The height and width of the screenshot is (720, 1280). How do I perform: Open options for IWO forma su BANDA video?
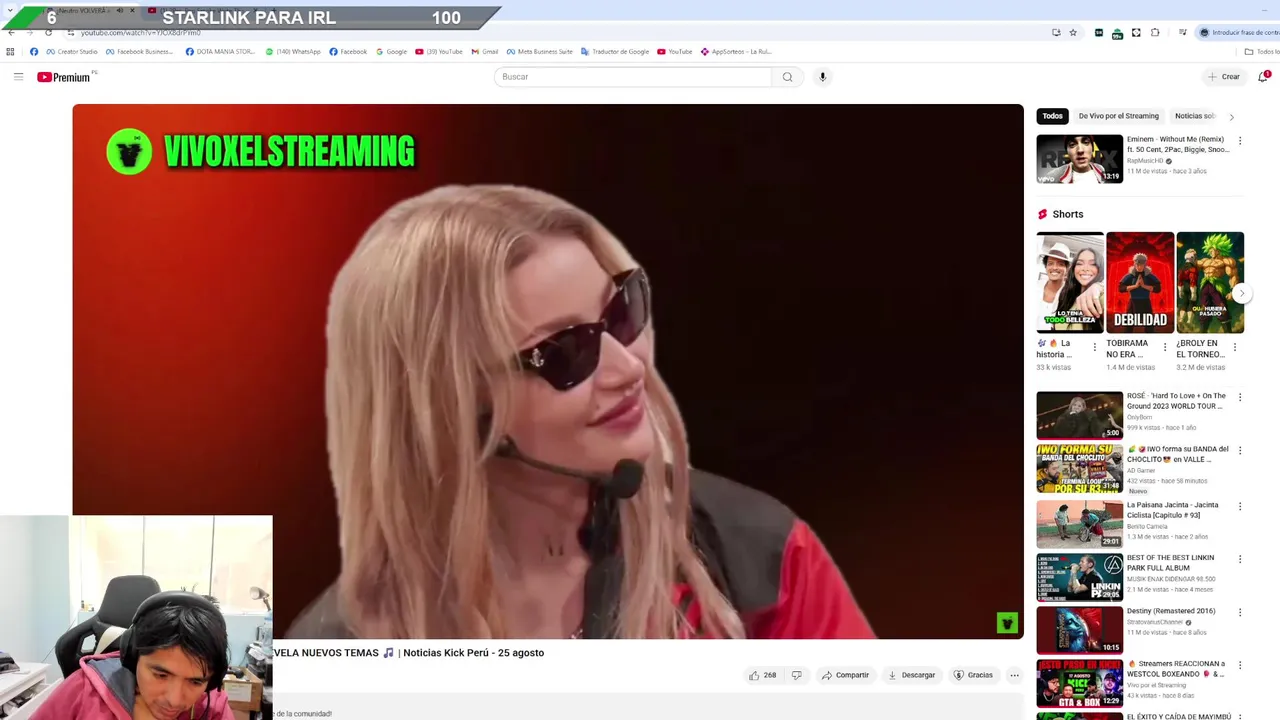pyautogui.click(x=1240, y=451)
